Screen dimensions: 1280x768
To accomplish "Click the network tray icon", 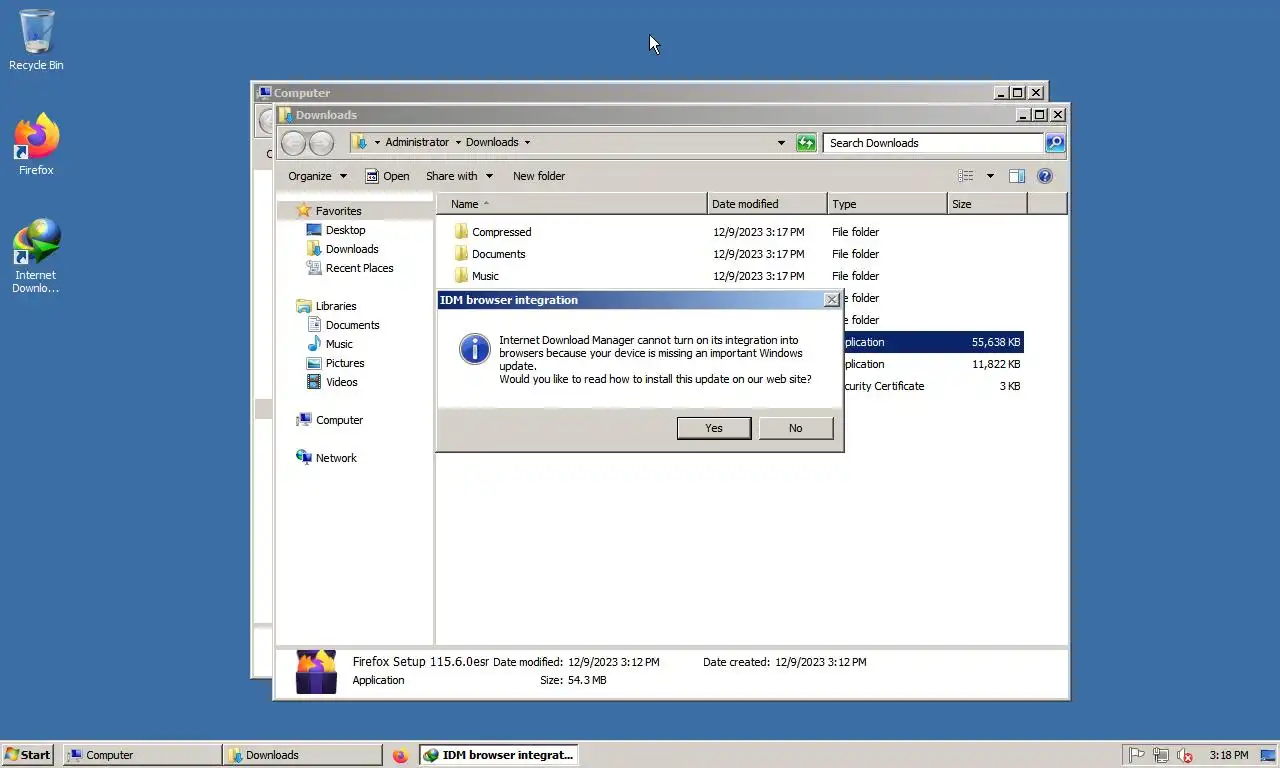I will pyautogui.click(x=1160, y=755).
